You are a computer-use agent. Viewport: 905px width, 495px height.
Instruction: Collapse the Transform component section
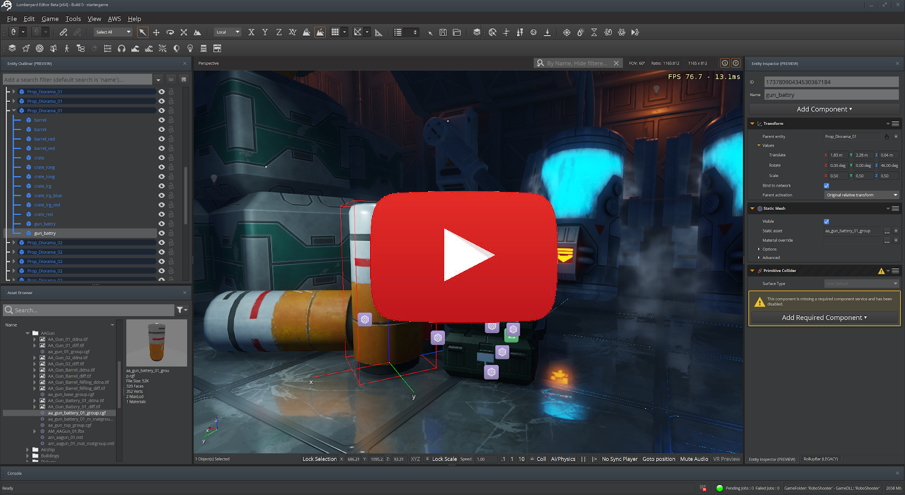point(752,123)
